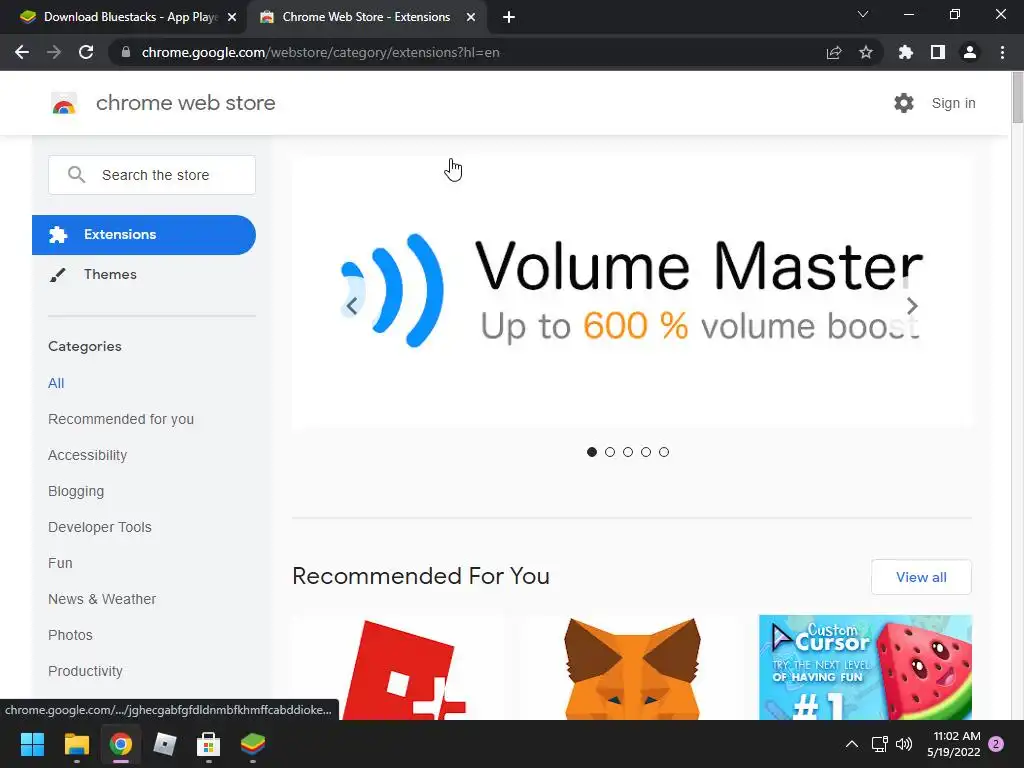This screenshot has height=768, width=1024.
Task: Open the Photos category
Action: coord(70,635)
